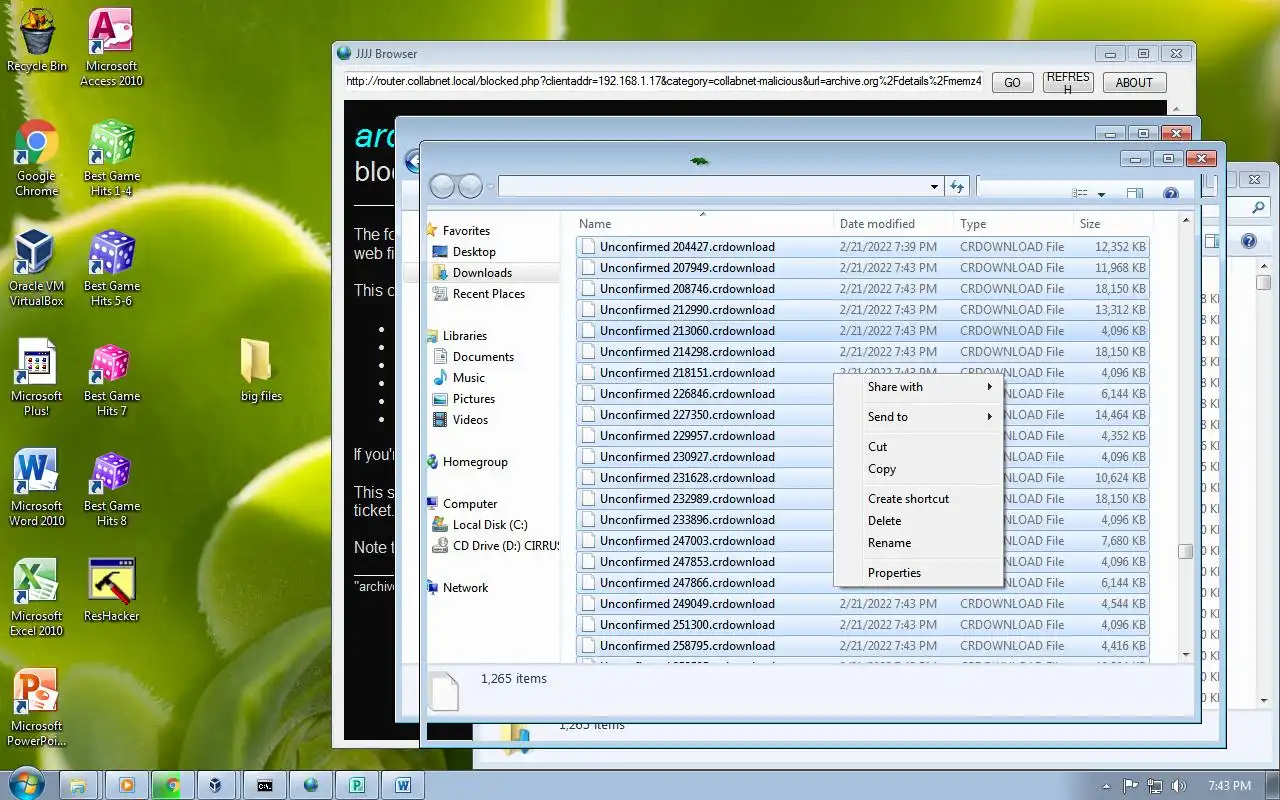Sort by the Name column header
Screen dimensions: 1280x800
[x=704, y=224]
